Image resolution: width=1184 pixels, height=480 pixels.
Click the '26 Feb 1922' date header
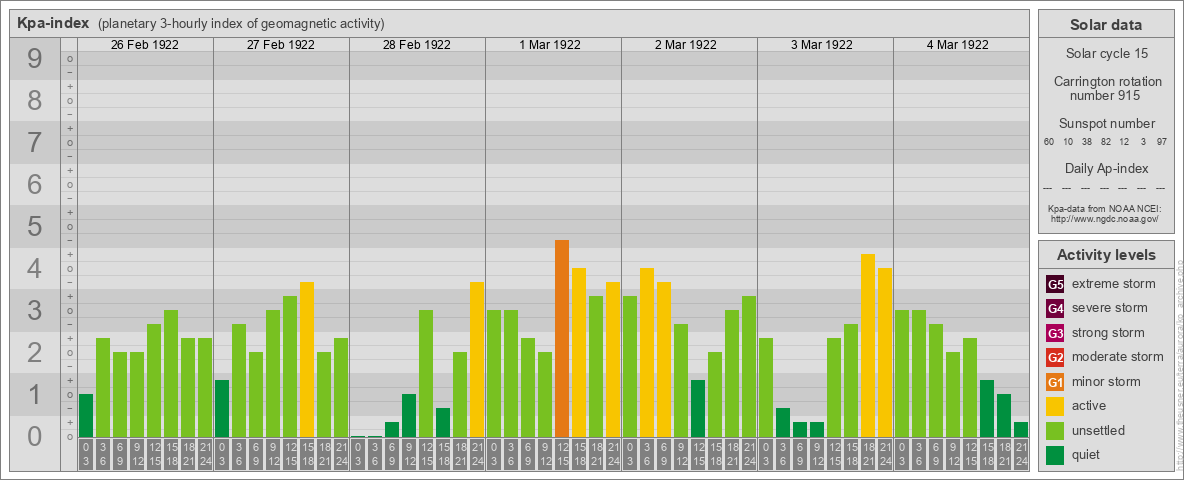(145, 45)
